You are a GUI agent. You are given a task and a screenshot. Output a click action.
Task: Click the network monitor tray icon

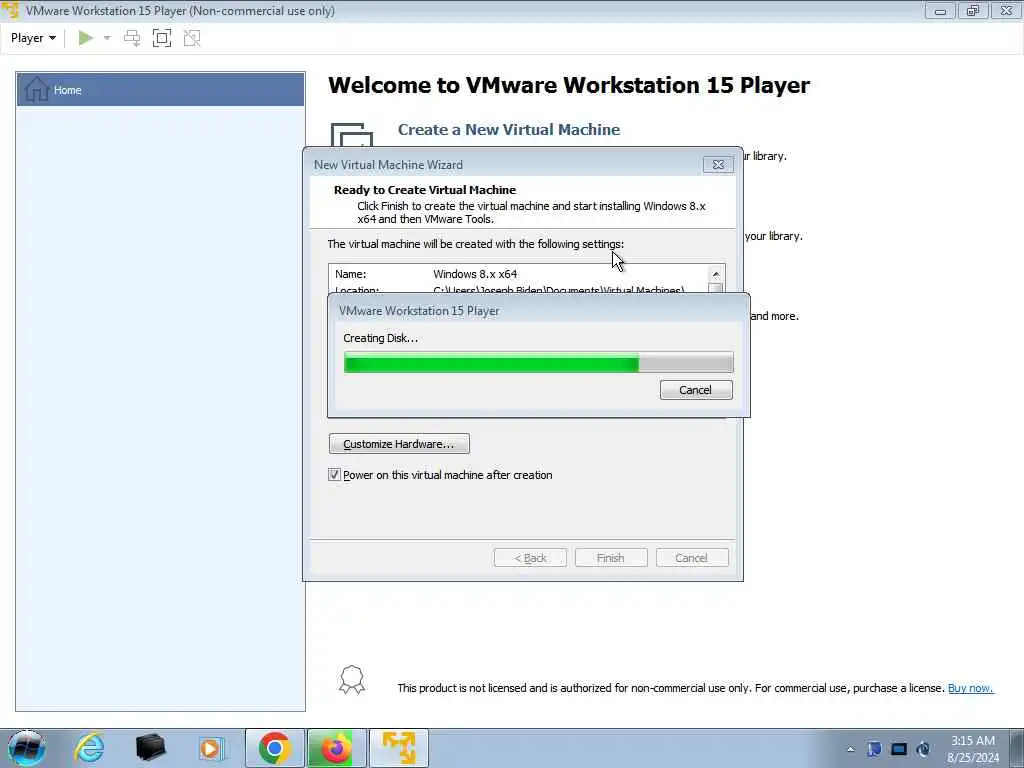coord(899,749)
